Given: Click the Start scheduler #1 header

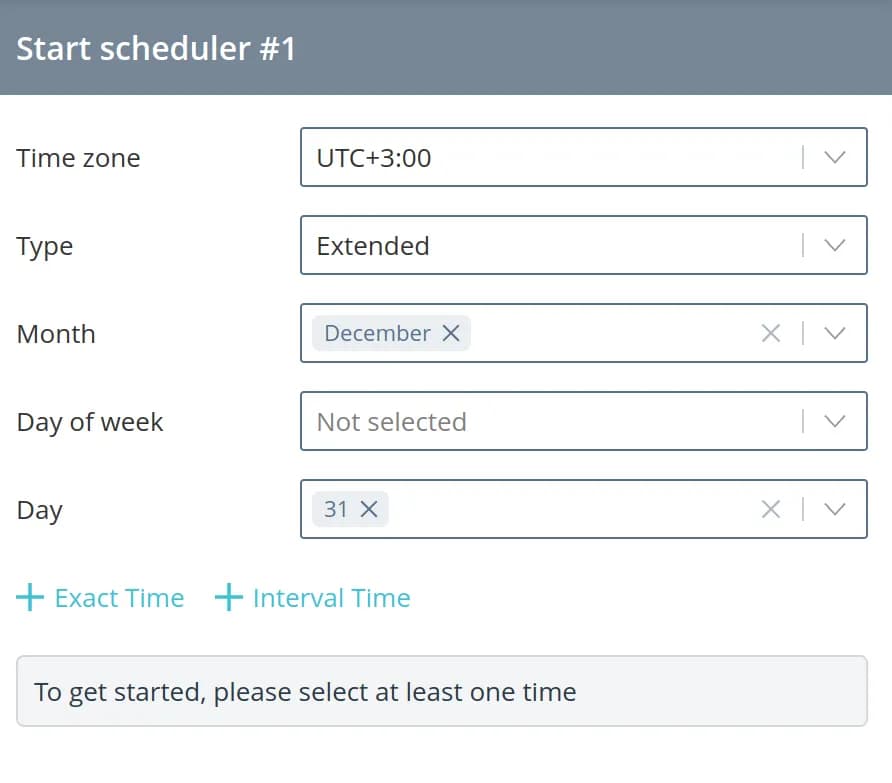Looking at the screenshot, I should tap(156, 48).
